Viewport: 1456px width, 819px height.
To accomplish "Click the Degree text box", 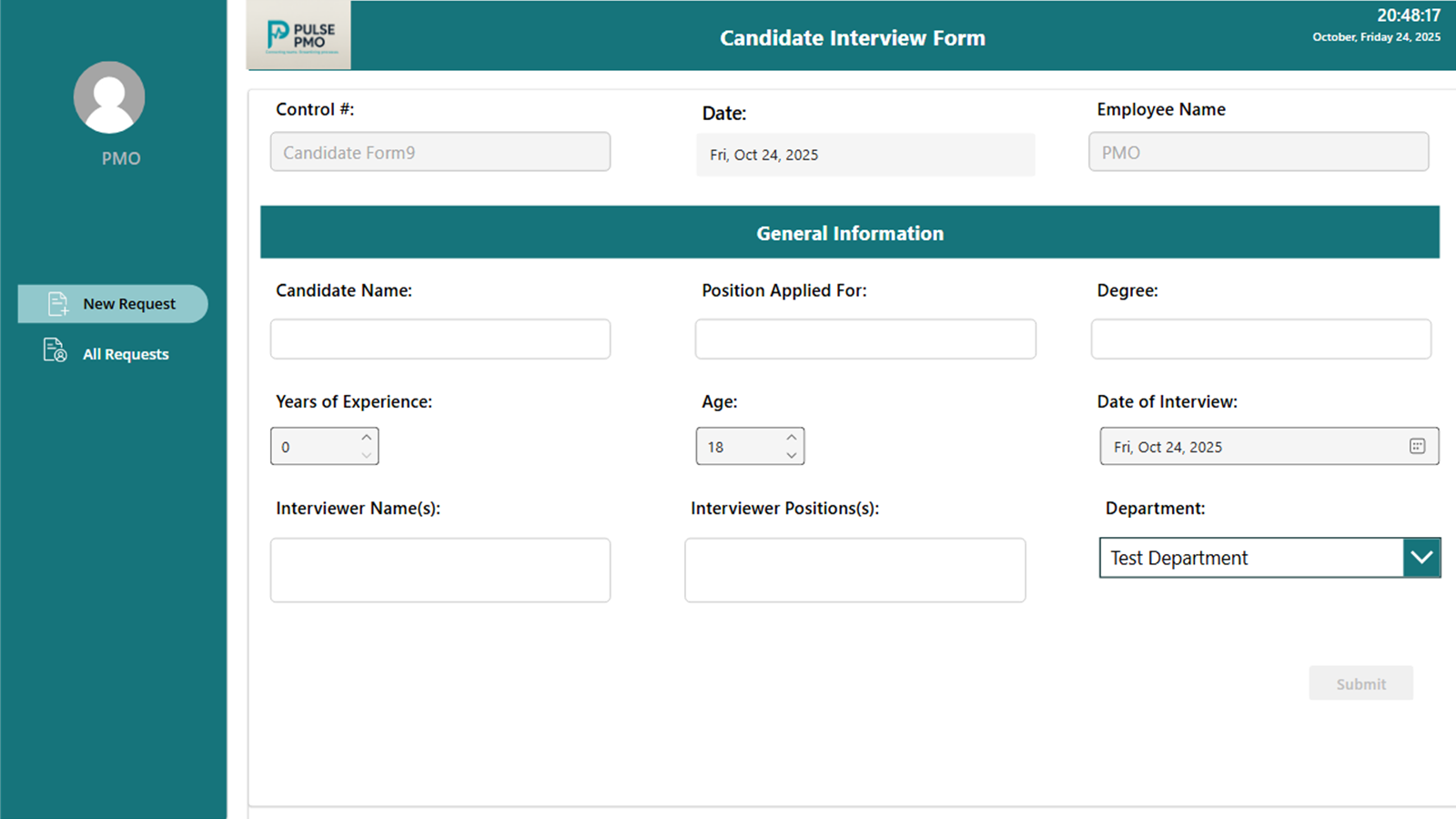I will tap(1260, 339).
